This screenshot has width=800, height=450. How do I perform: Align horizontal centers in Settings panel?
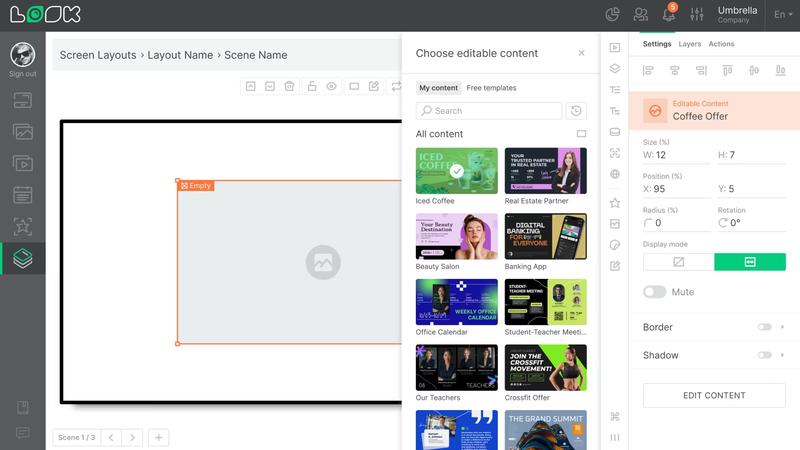click(674, 70)
